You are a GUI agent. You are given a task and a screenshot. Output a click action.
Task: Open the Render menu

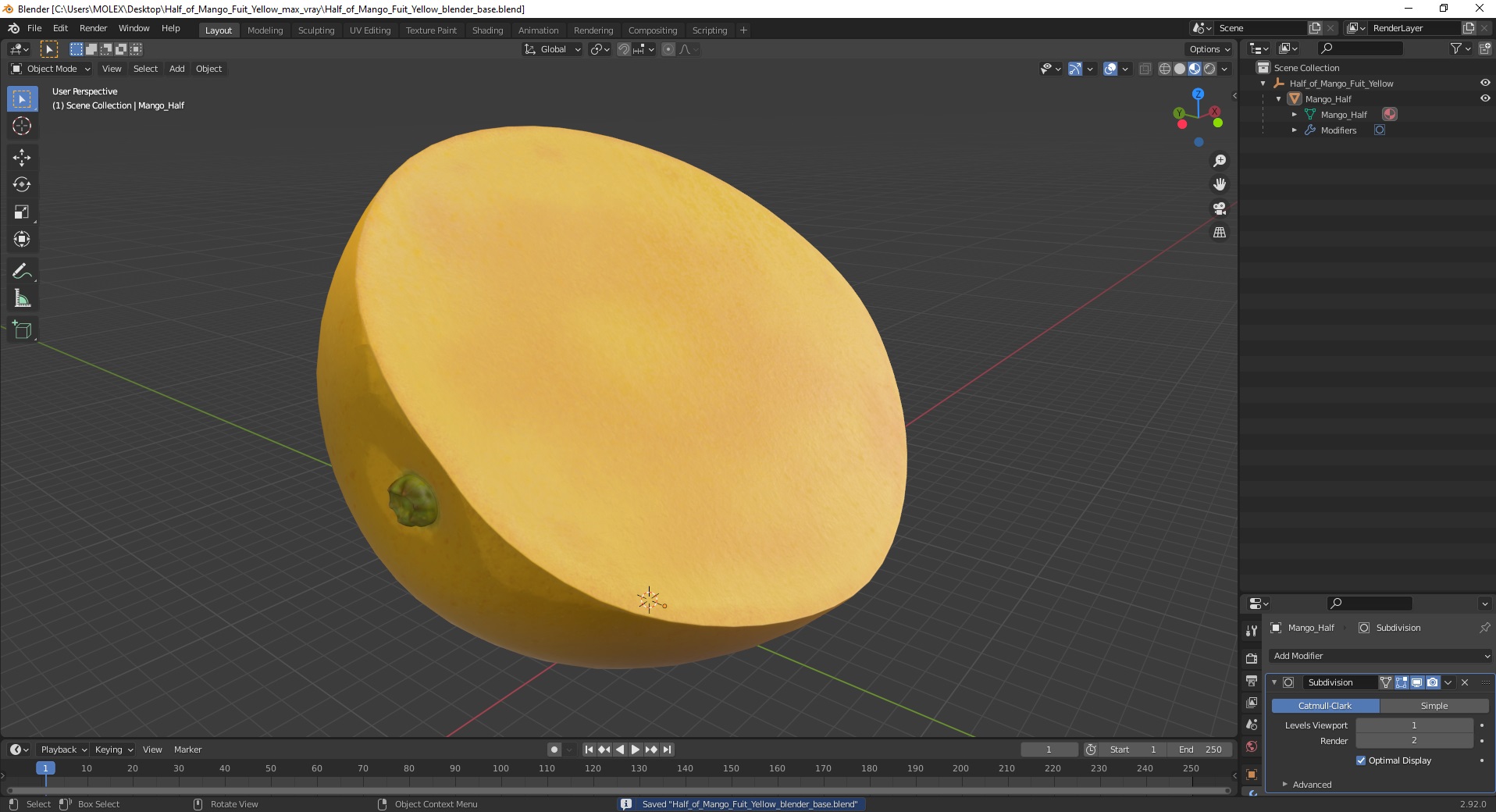click(93, 28)
